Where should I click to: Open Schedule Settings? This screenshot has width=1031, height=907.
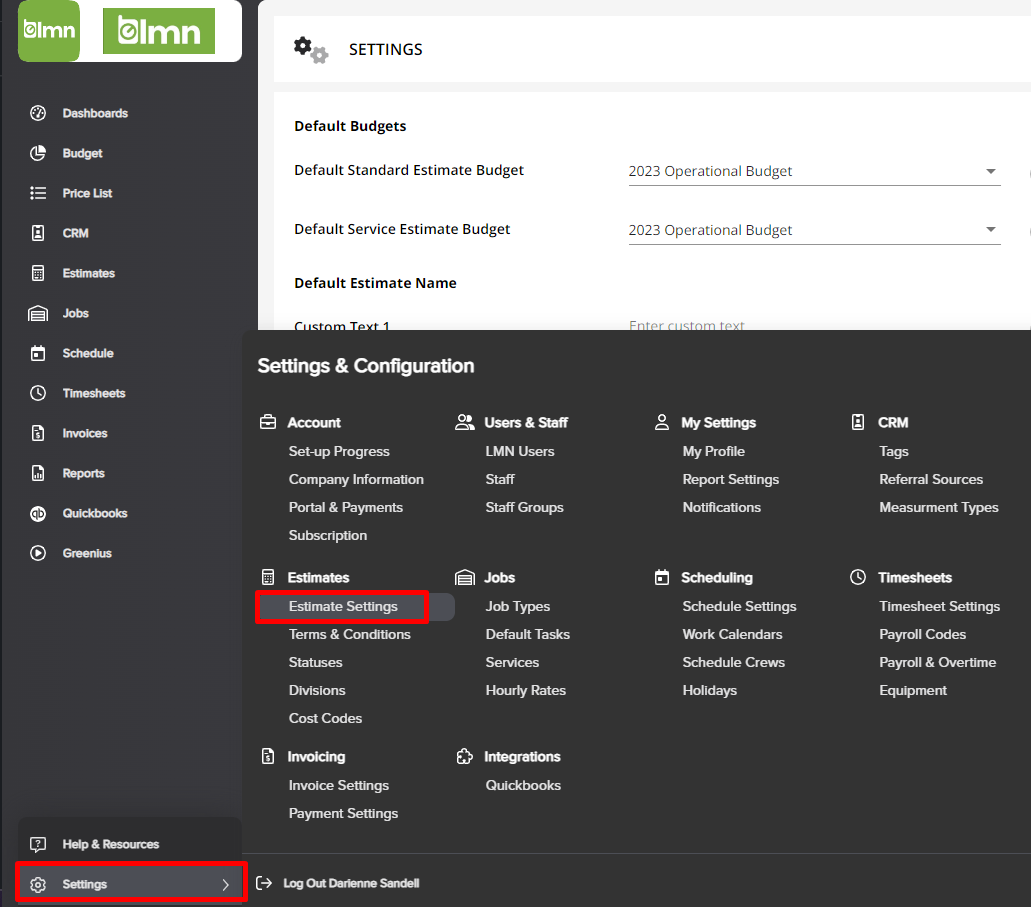(739, 606)
